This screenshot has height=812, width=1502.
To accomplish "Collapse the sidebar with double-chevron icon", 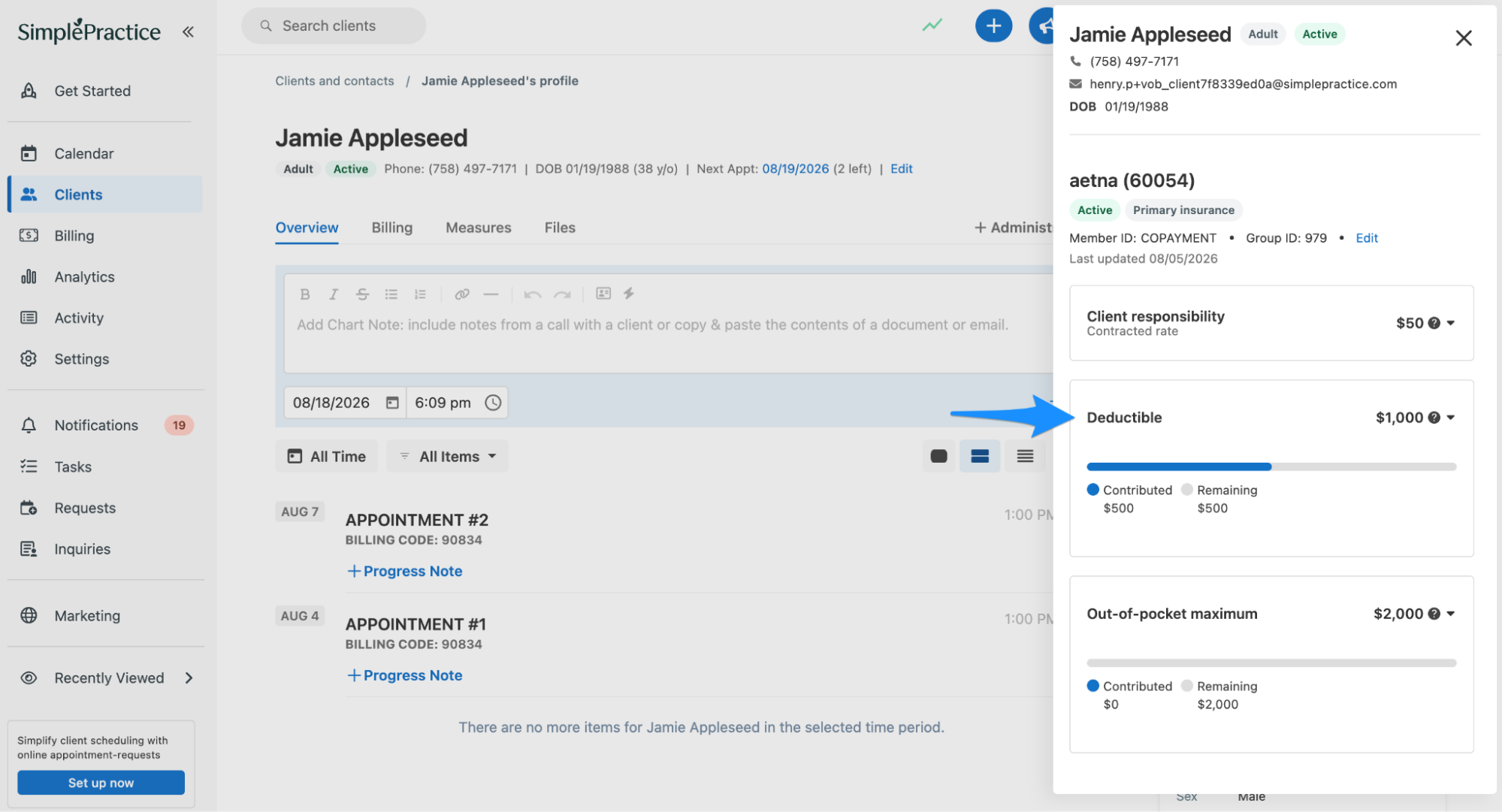I will point(188,32).
